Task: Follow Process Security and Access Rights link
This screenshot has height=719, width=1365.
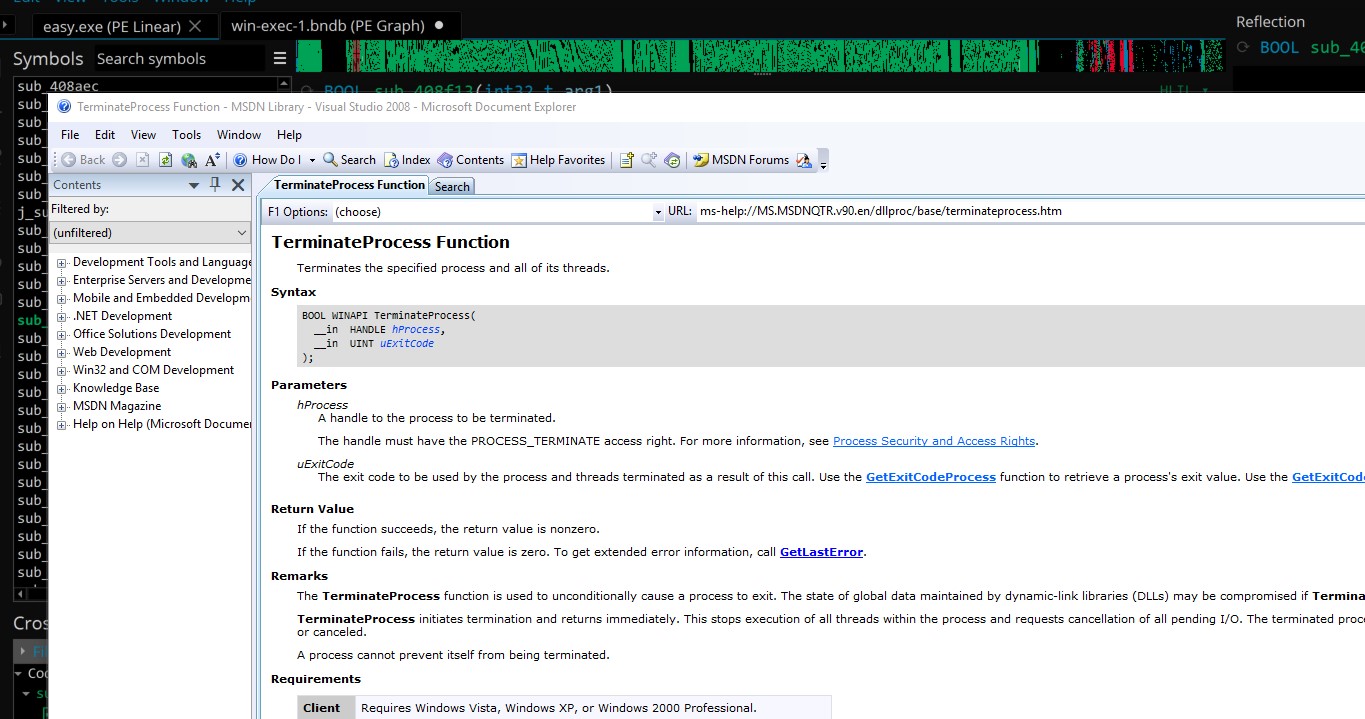Action: click(x=934, y=441)
